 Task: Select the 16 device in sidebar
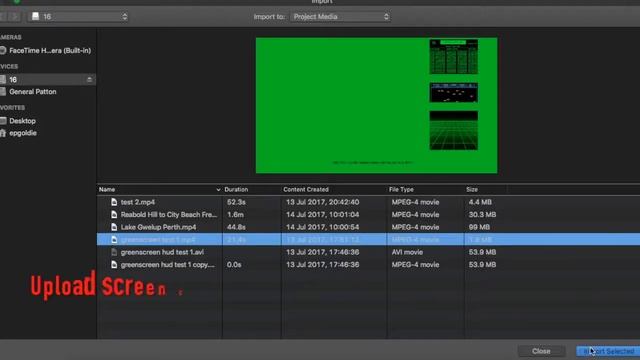48,80
